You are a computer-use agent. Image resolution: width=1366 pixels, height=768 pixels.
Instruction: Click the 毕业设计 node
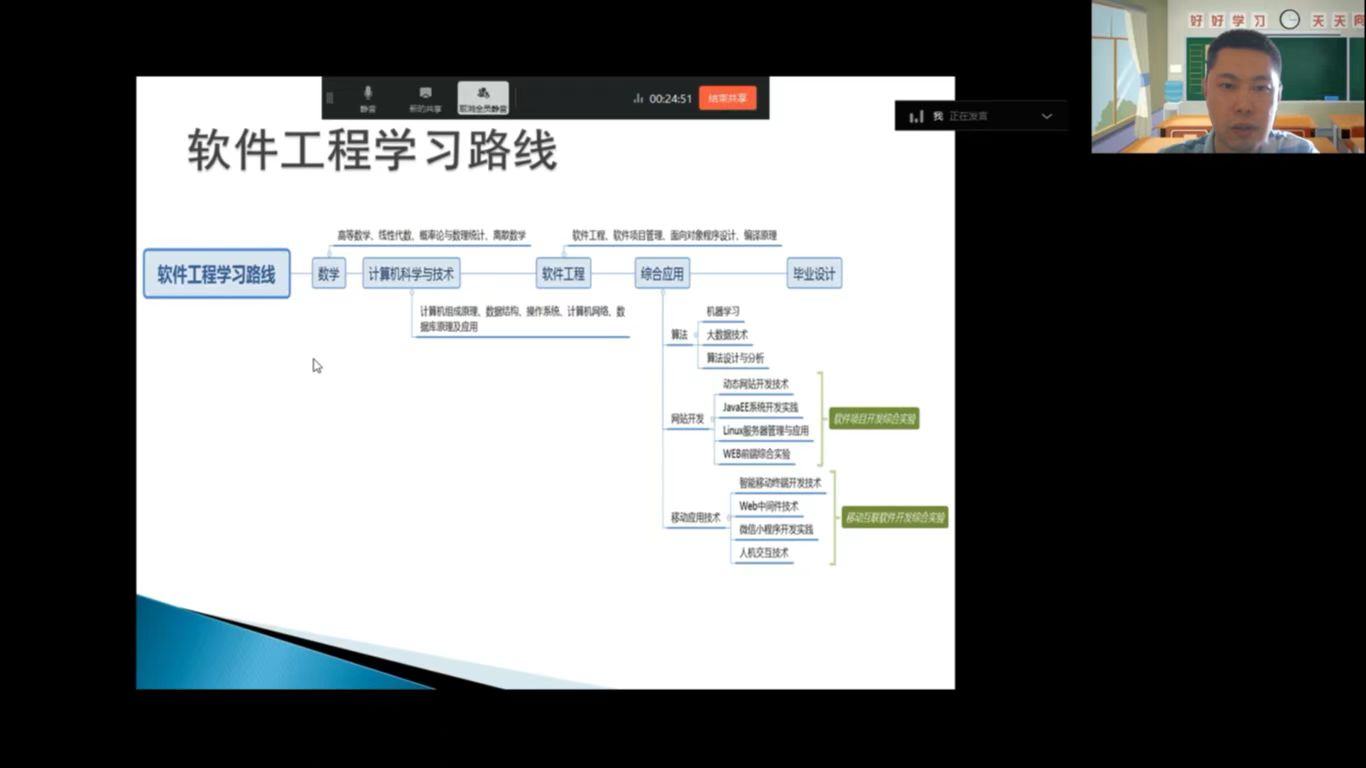click(814, 273)
